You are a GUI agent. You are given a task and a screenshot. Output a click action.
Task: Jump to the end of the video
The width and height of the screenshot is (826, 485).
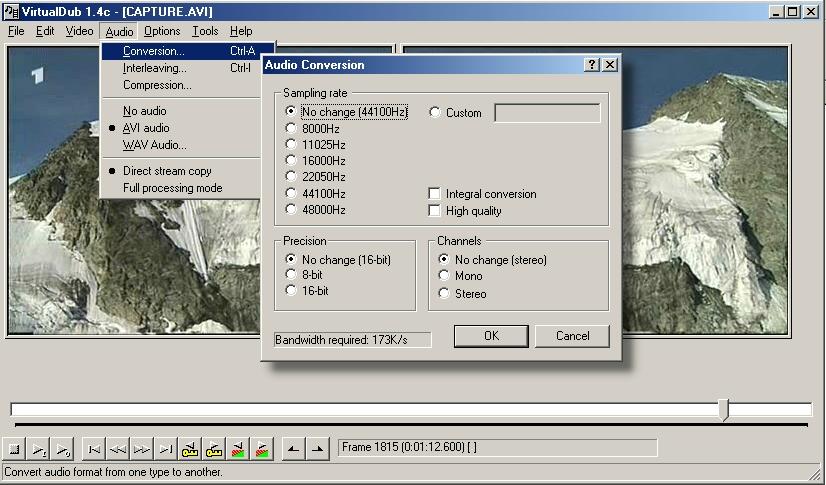coord(166,449)
